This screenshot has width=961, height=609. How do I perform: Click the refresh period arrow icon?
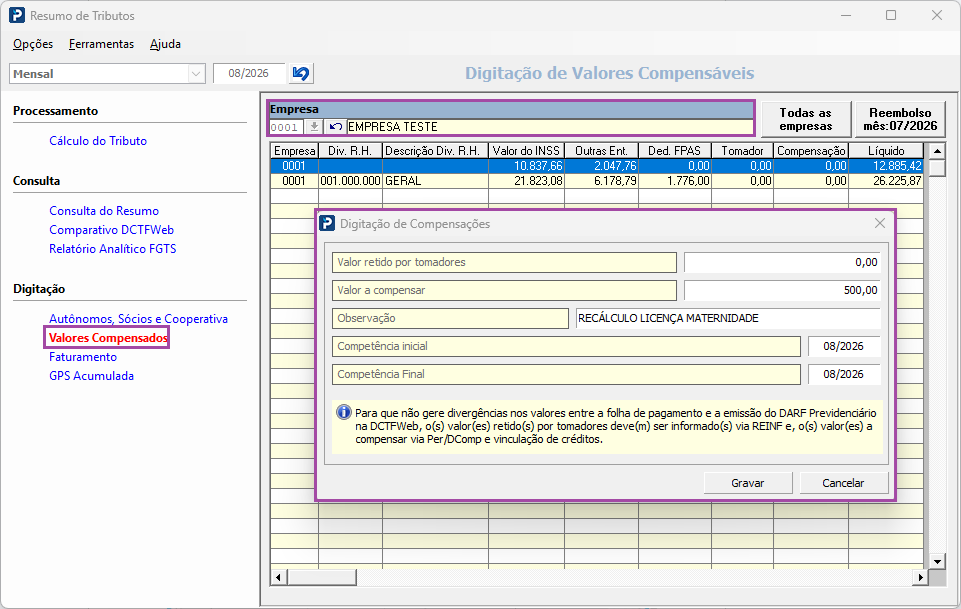pyautogui.click(x=301, y=74)
